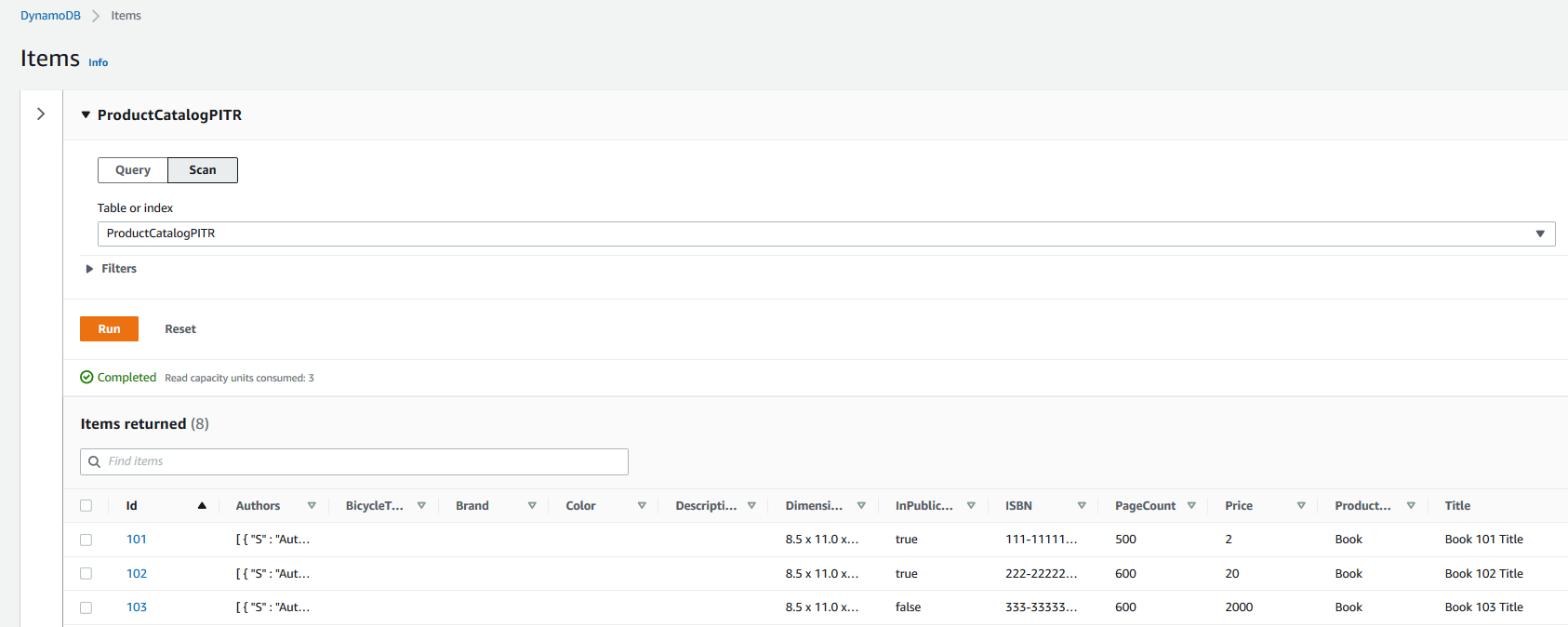Viewport: 1568px width, 627px height.
Task: Expand the left side panel chevron
Action: [41, 113]
